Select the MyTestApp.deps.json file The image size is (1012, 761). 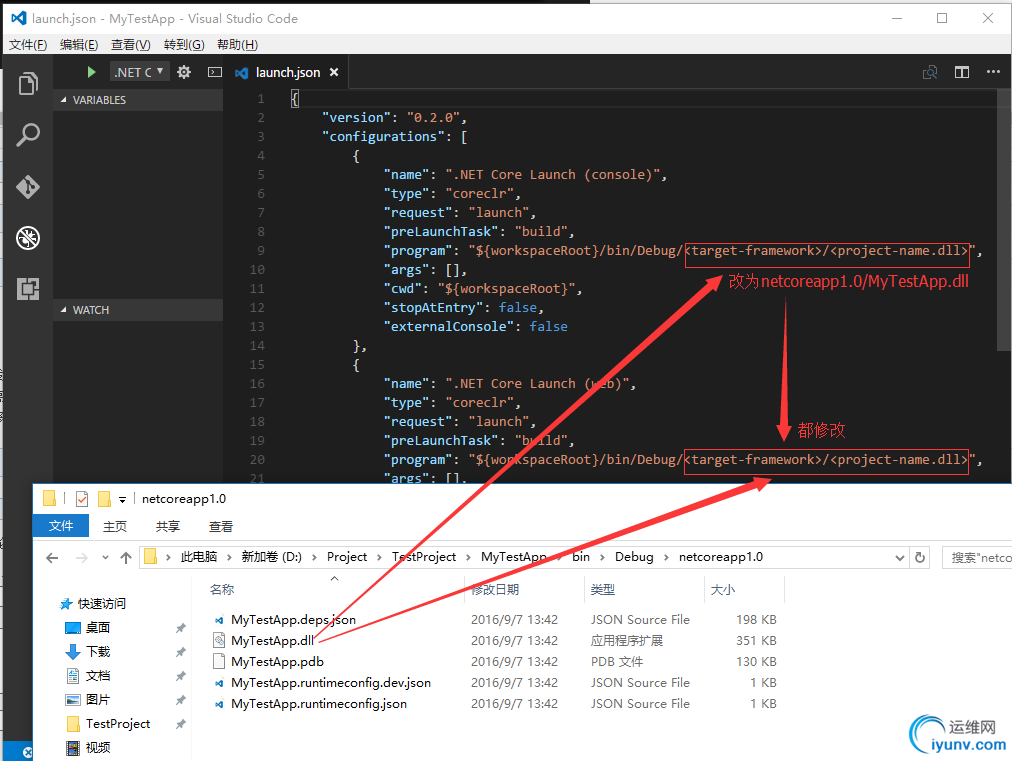(x=293, y=620)
